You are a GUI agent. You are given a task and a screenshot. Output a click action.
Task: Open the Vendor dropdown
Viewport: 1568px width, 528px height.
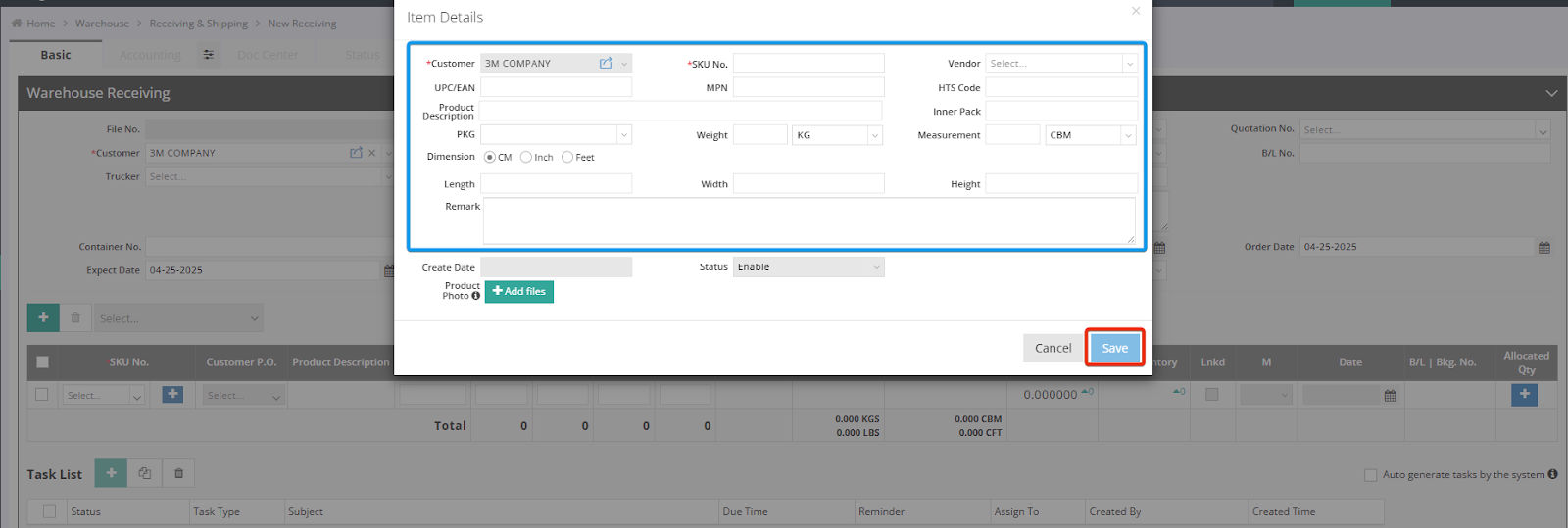point(1060,64)
